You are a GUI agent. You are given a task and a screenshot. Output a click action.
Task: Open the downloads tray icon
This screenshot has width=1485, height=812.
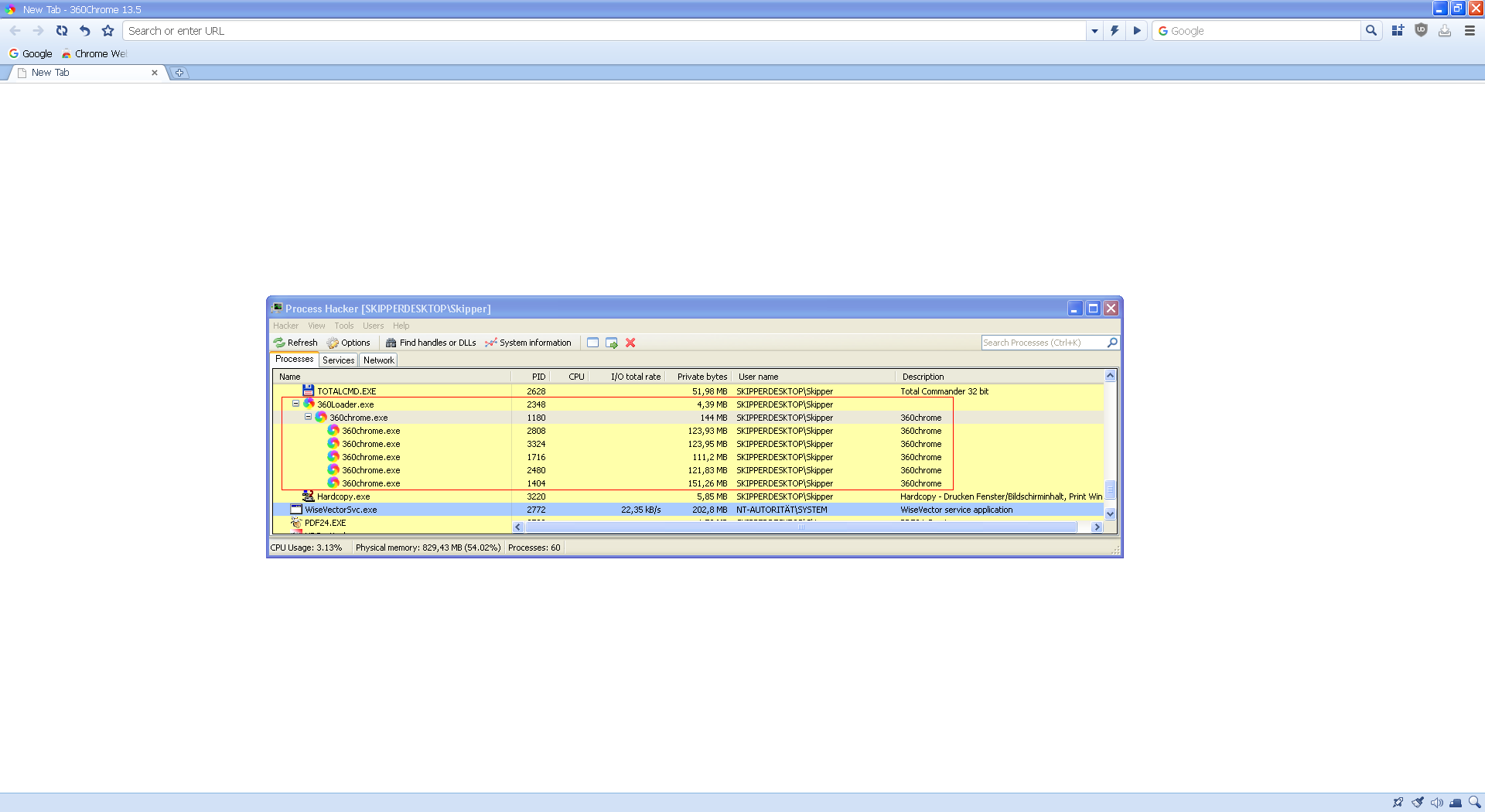1444,31
